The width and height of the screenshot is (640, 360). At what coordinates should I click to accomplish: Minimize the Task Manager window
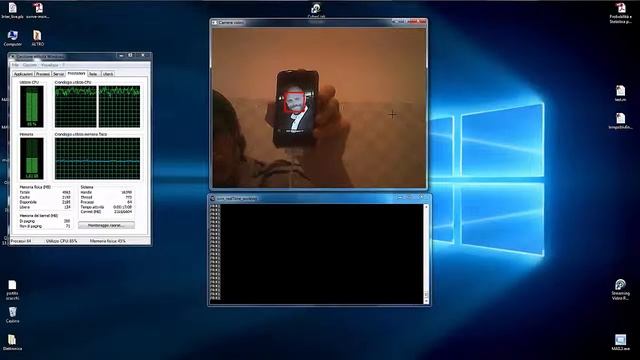(x=122, y=56)
